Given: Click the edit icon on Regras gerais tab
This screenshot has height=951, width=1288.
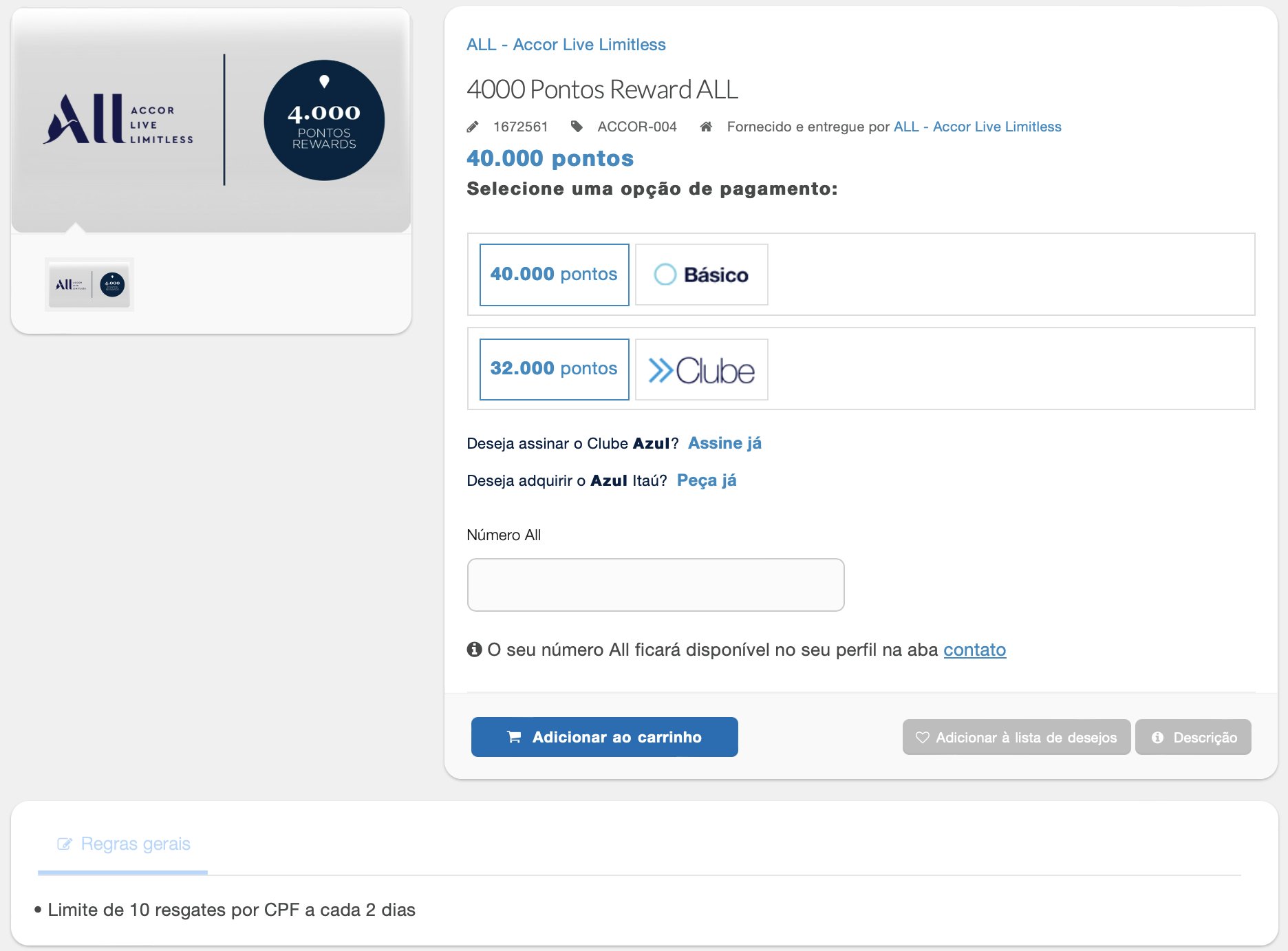Looking at the screenshot, I should pos(65,844).
